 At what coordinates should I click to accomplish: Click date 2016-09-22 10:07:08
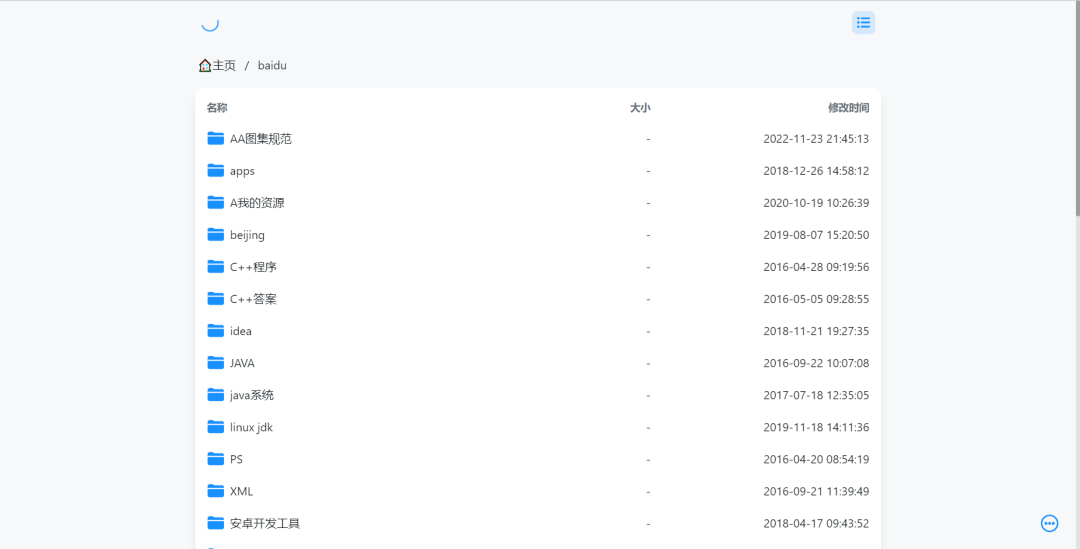(816, 363)
